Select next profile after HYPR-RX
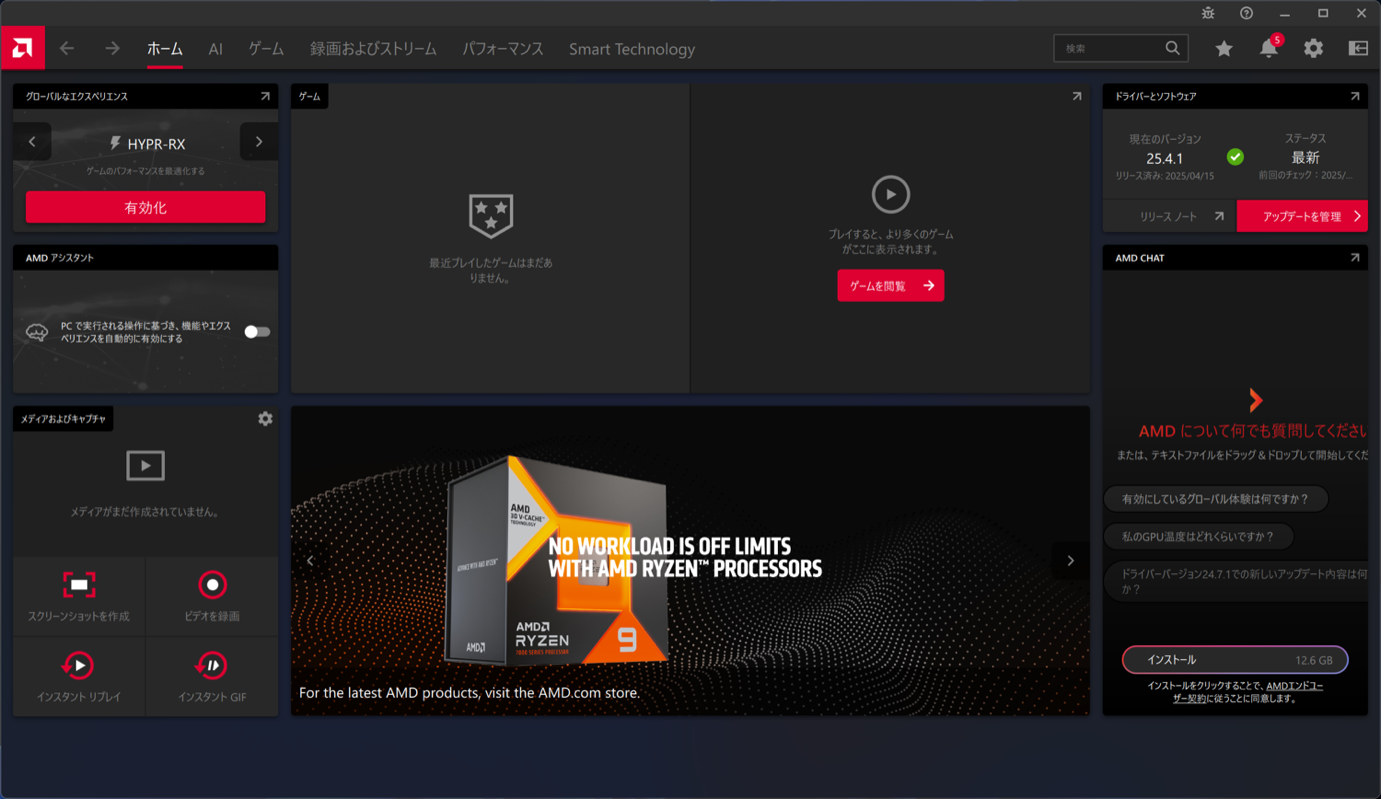This screenshot has height=799, width=1381. (x=259, y=142)
